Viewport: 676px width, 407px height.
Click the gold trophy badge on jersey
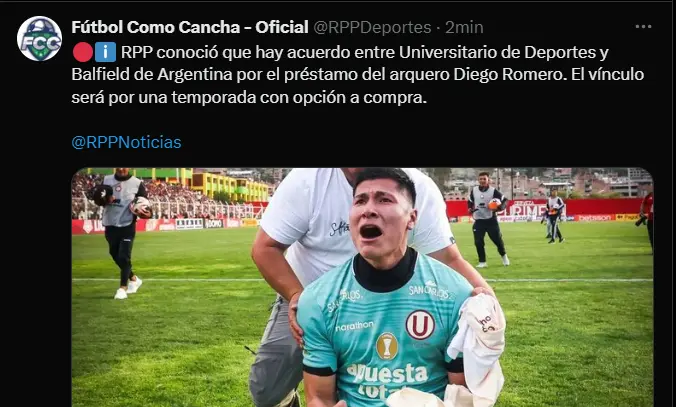(x=387, y=346)
